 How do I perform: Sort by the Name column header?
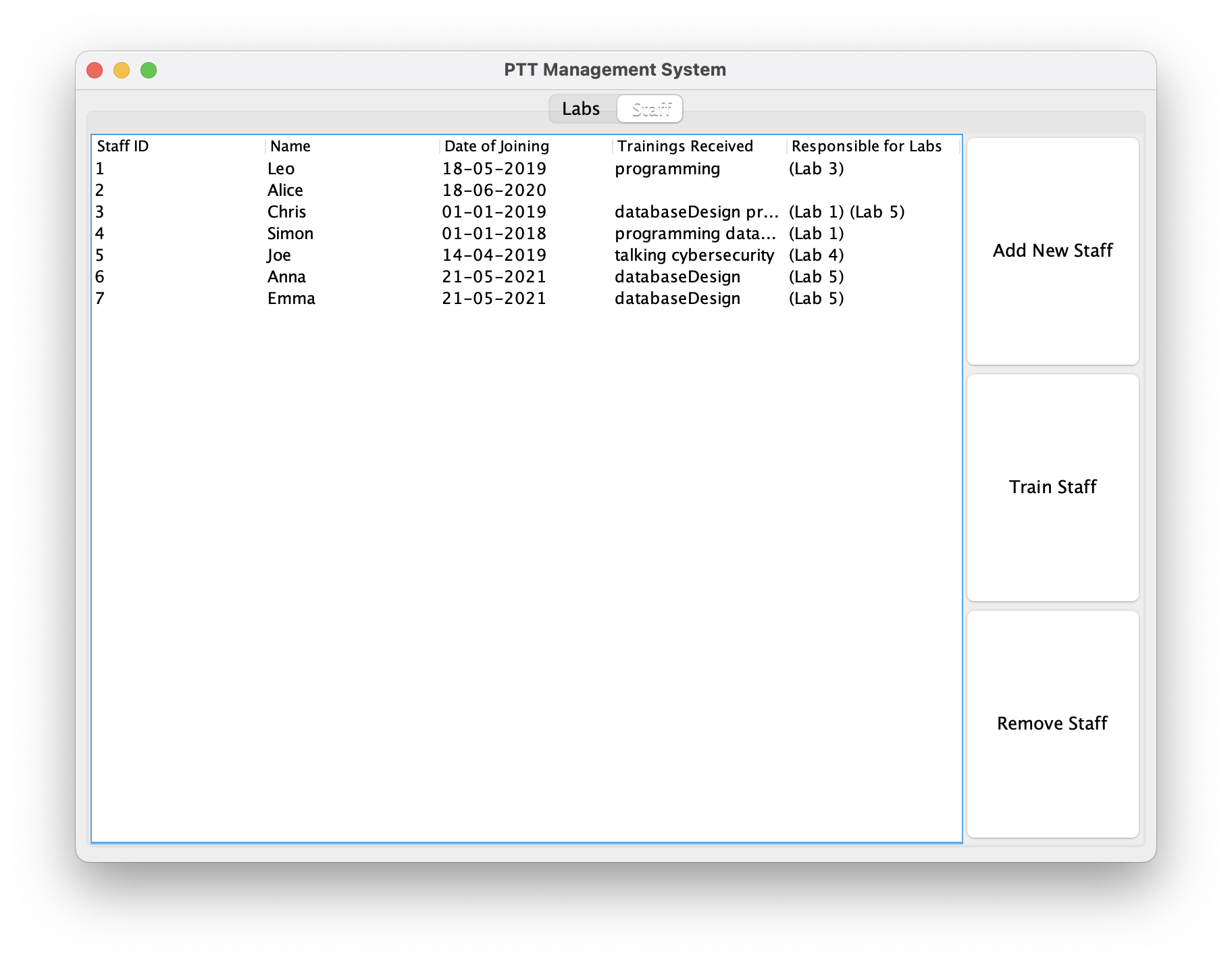pyautogui.click(x=290, y=146)
